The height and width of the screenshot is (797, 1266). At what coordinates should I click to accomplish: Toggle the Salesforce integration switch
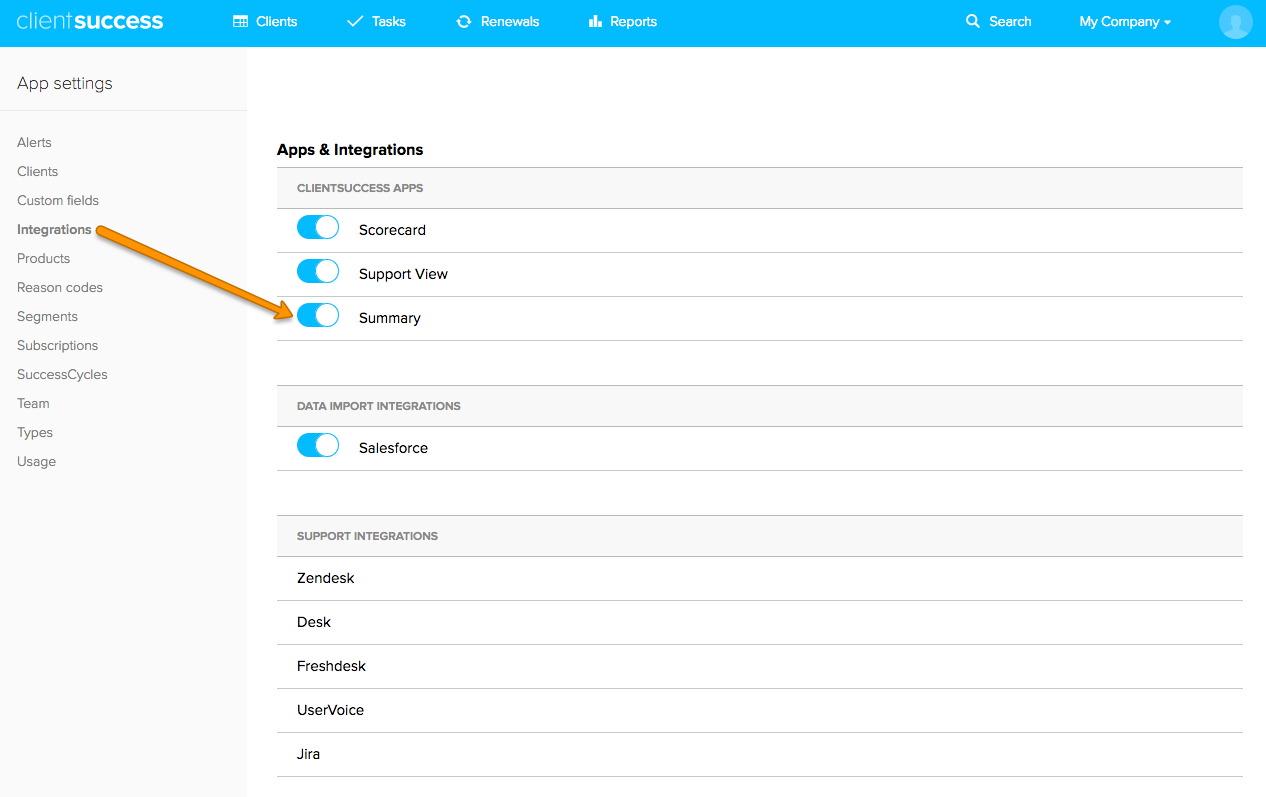click(x=318, y=446)
